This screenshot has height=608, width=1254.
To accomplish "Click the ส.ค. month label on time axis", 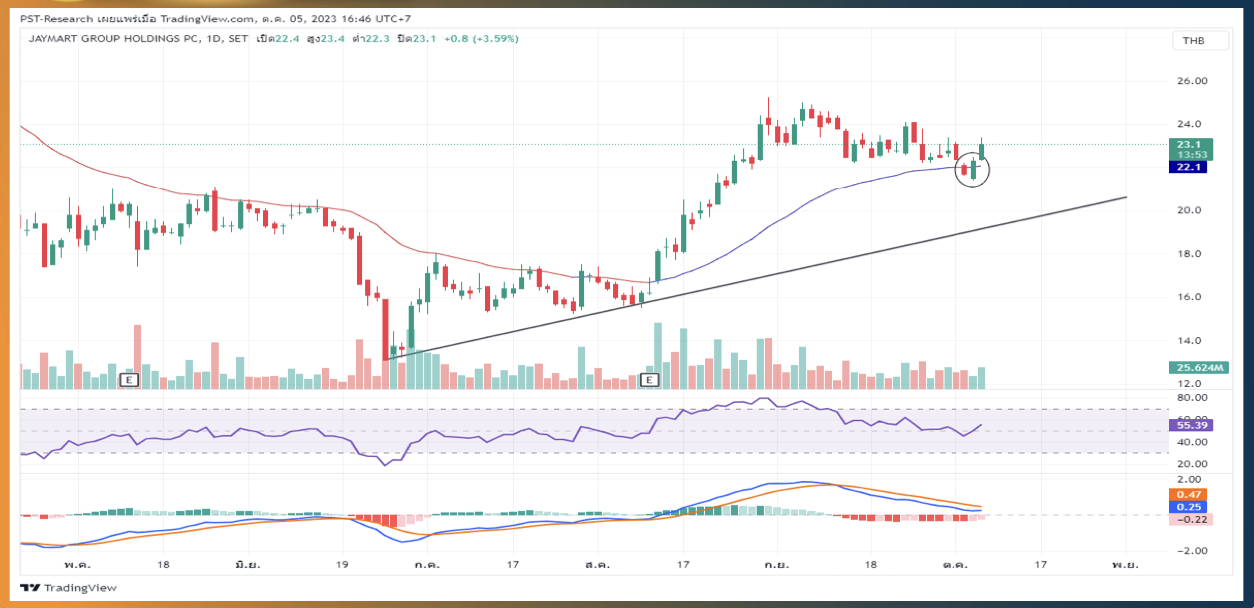I will point(598,564).
